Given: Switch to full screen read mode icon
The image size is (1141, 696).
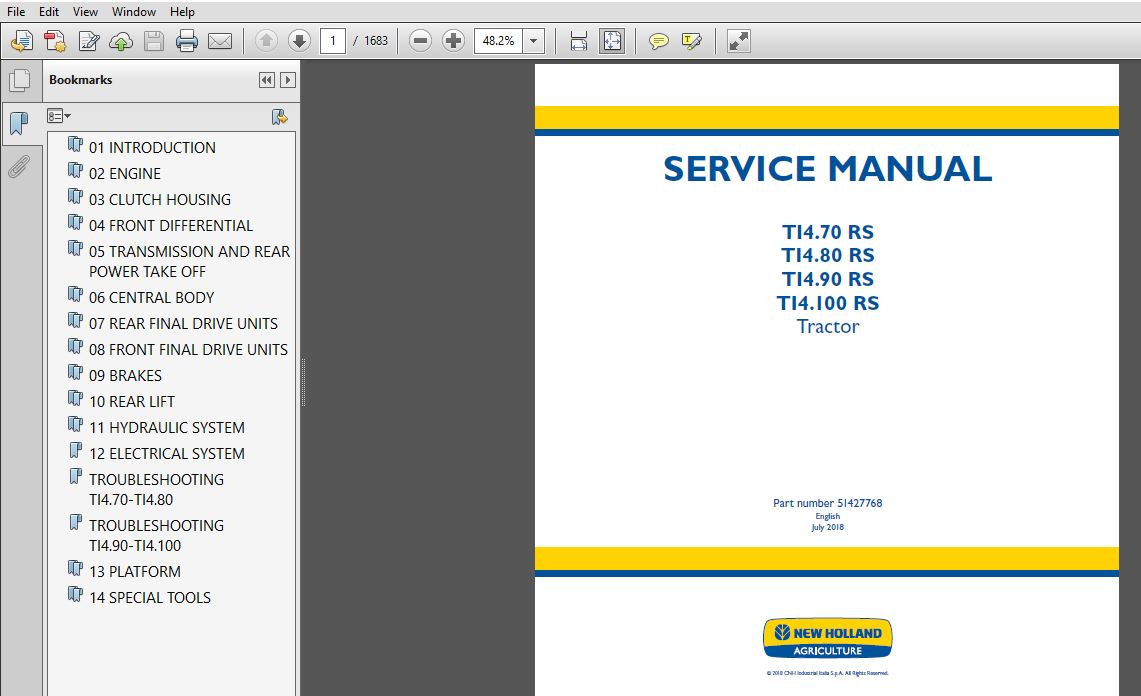Looking at the screenshot, I should tap(739, 41).
